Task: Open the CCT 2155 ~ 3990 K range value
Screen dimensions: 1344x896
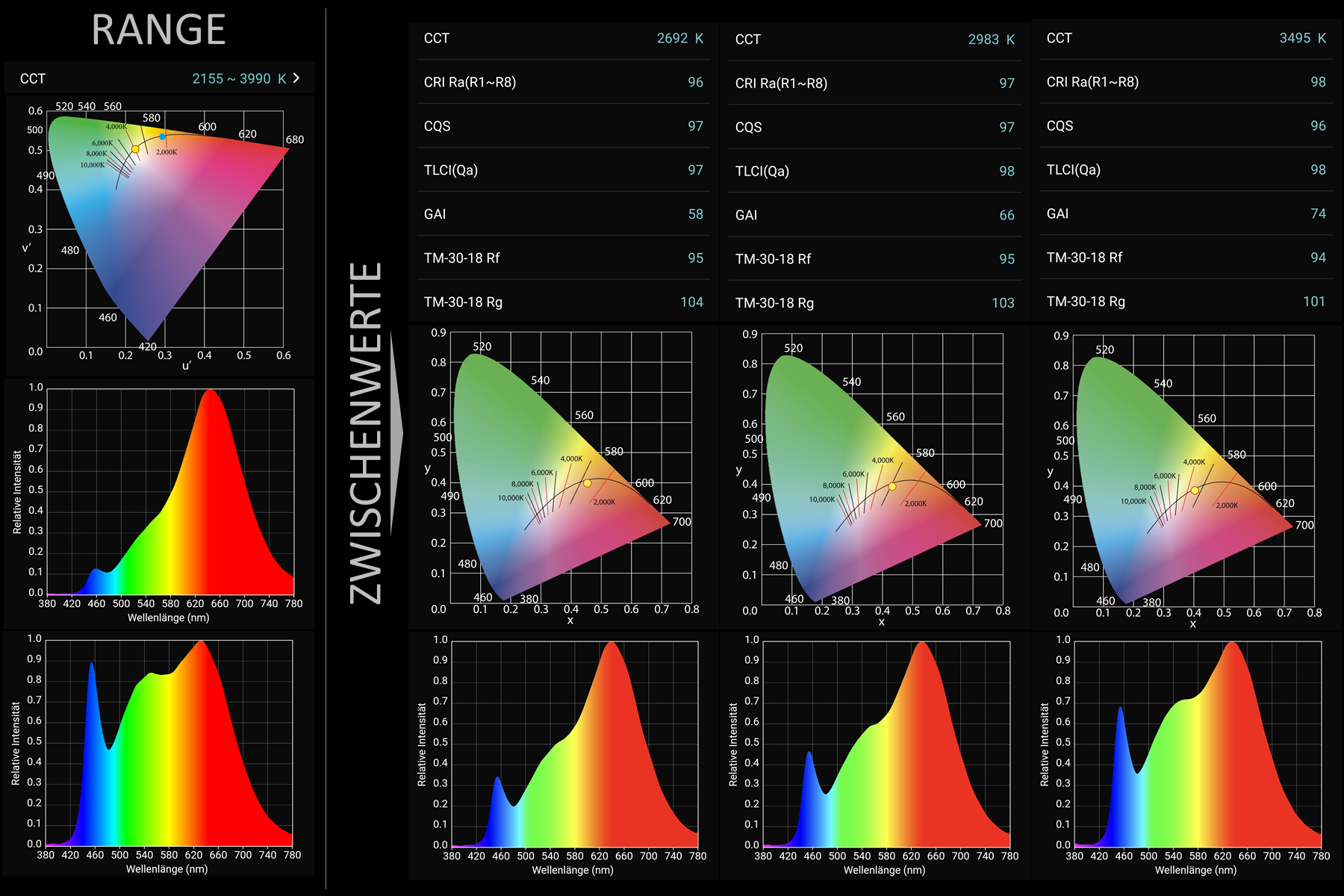Action: (239, 78)
